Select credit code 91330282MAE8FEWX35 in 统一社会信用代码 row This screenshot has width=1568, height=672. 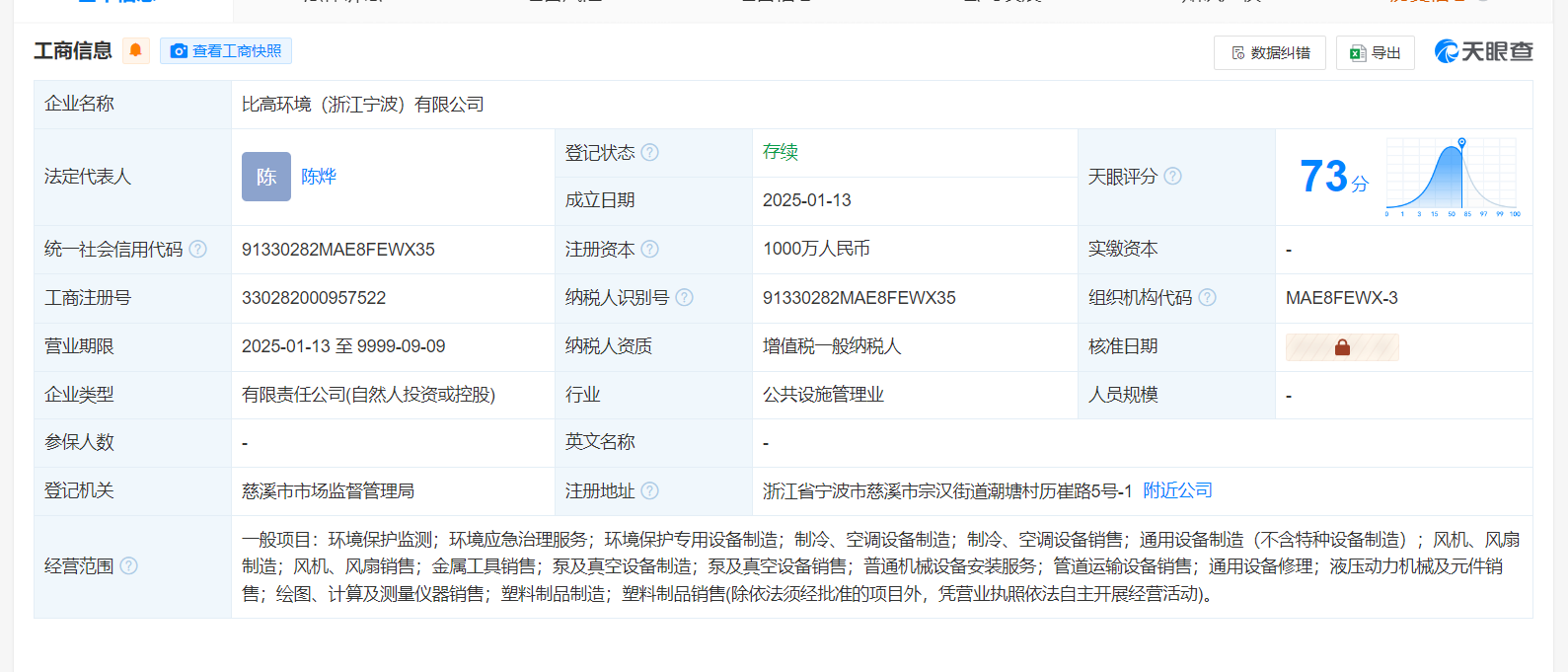coord(338,250)
